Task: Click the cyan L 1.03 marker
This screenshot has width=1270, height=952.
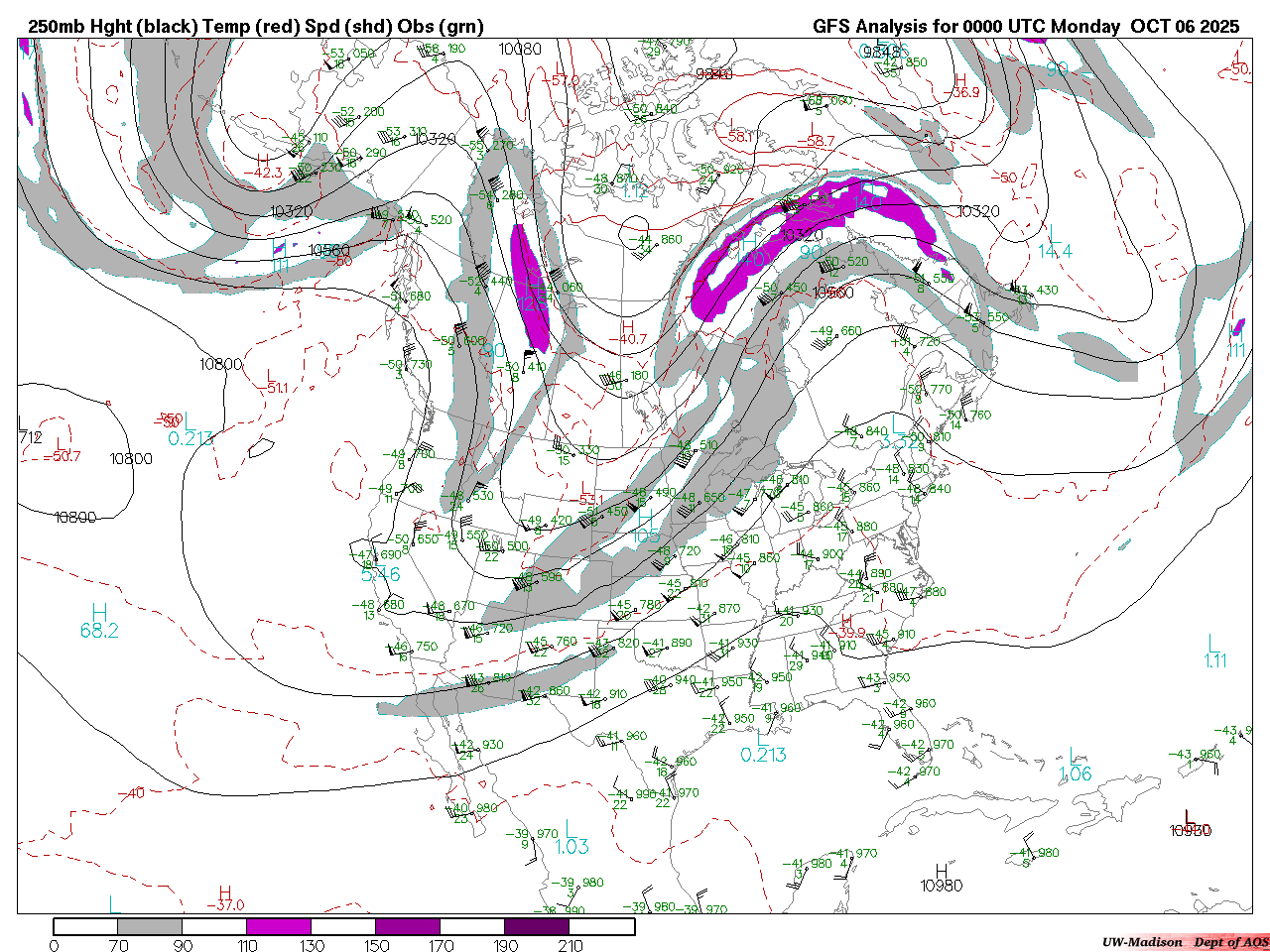Action: click(x=571, y=838)
